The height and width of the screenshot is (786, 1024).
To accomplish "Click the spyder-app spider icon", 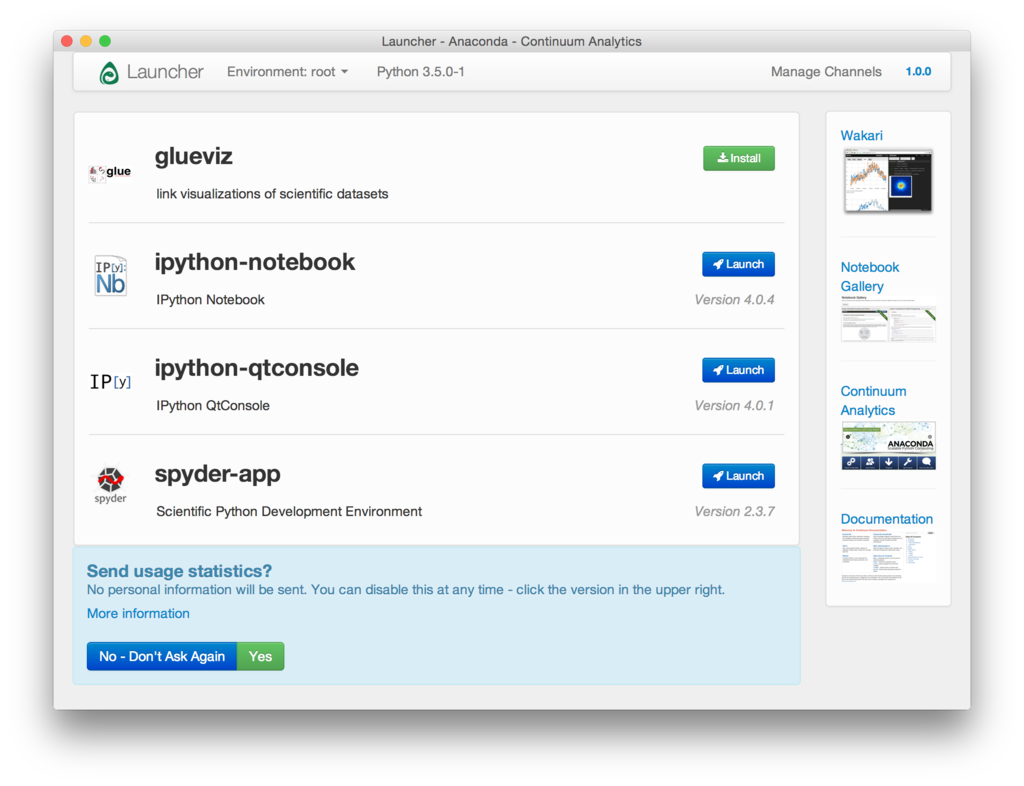I will [110, 484].
